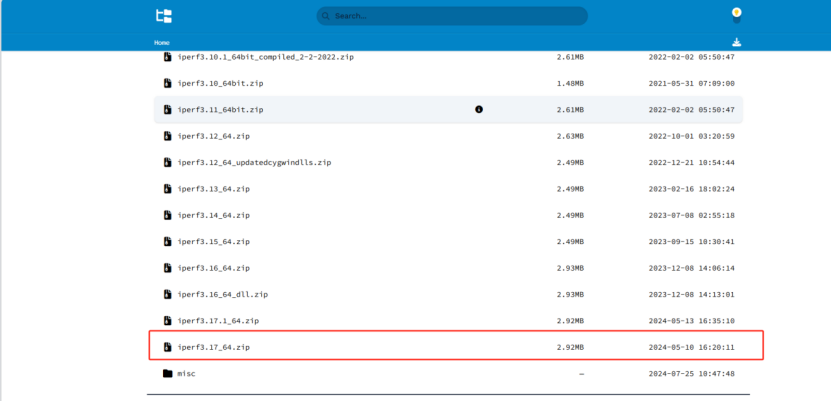Click zip icon beside iperf3.10.1_64bit_compiled_2-2-2022.zip
Screen dimensions: 831x401
[167, 57]
